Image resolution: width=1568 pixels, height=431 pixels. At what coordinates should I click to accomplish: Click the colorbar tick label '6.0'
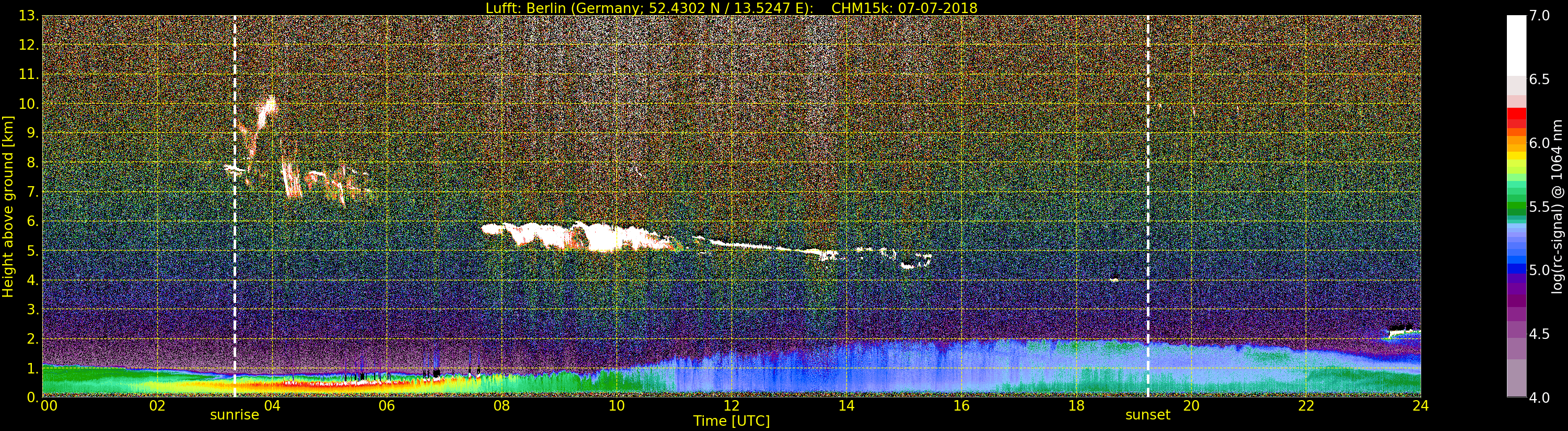tap(1539, 143)
